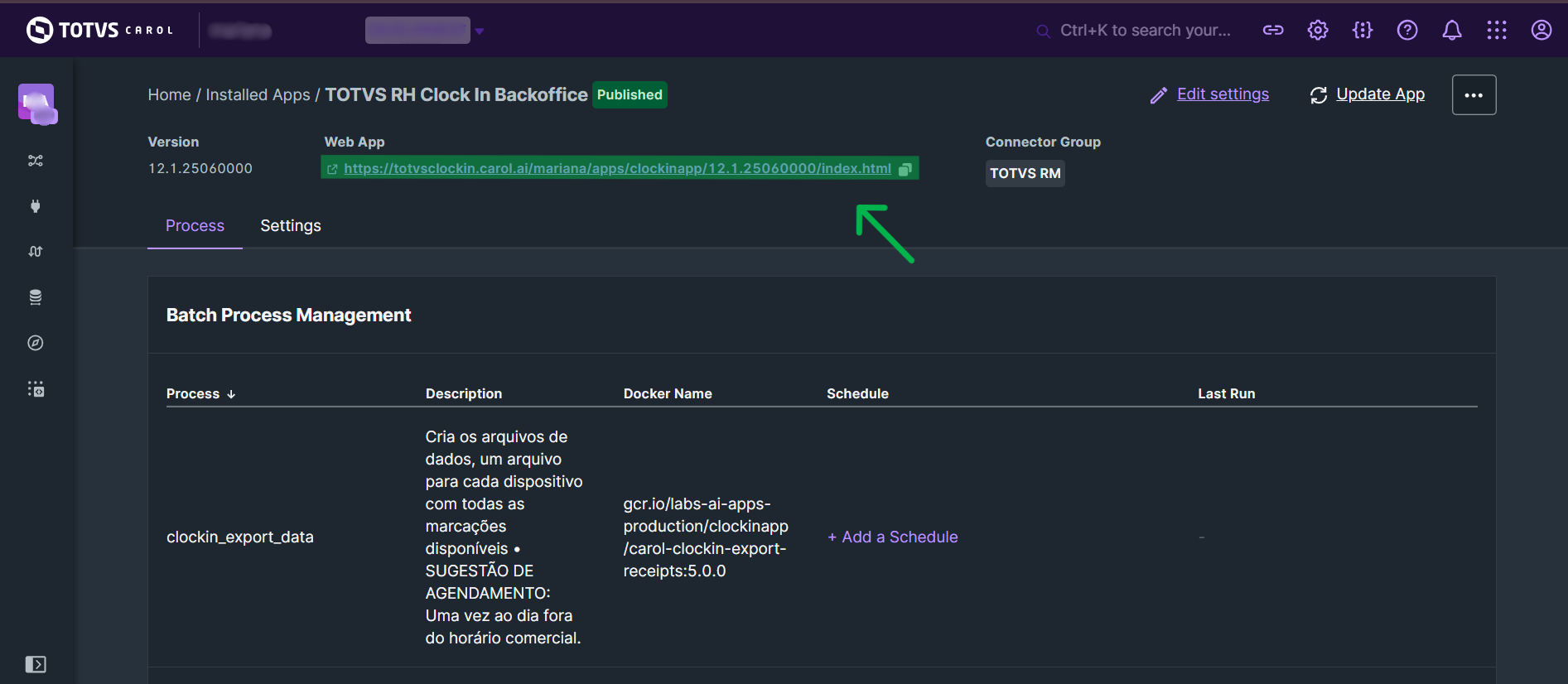Open the link icon in the top bar

point(1273,31)
